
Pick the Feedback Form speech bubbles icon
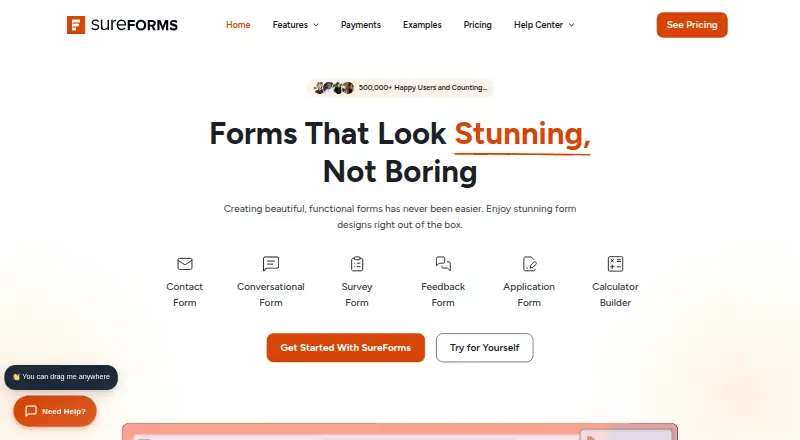(x=443, y=264)
